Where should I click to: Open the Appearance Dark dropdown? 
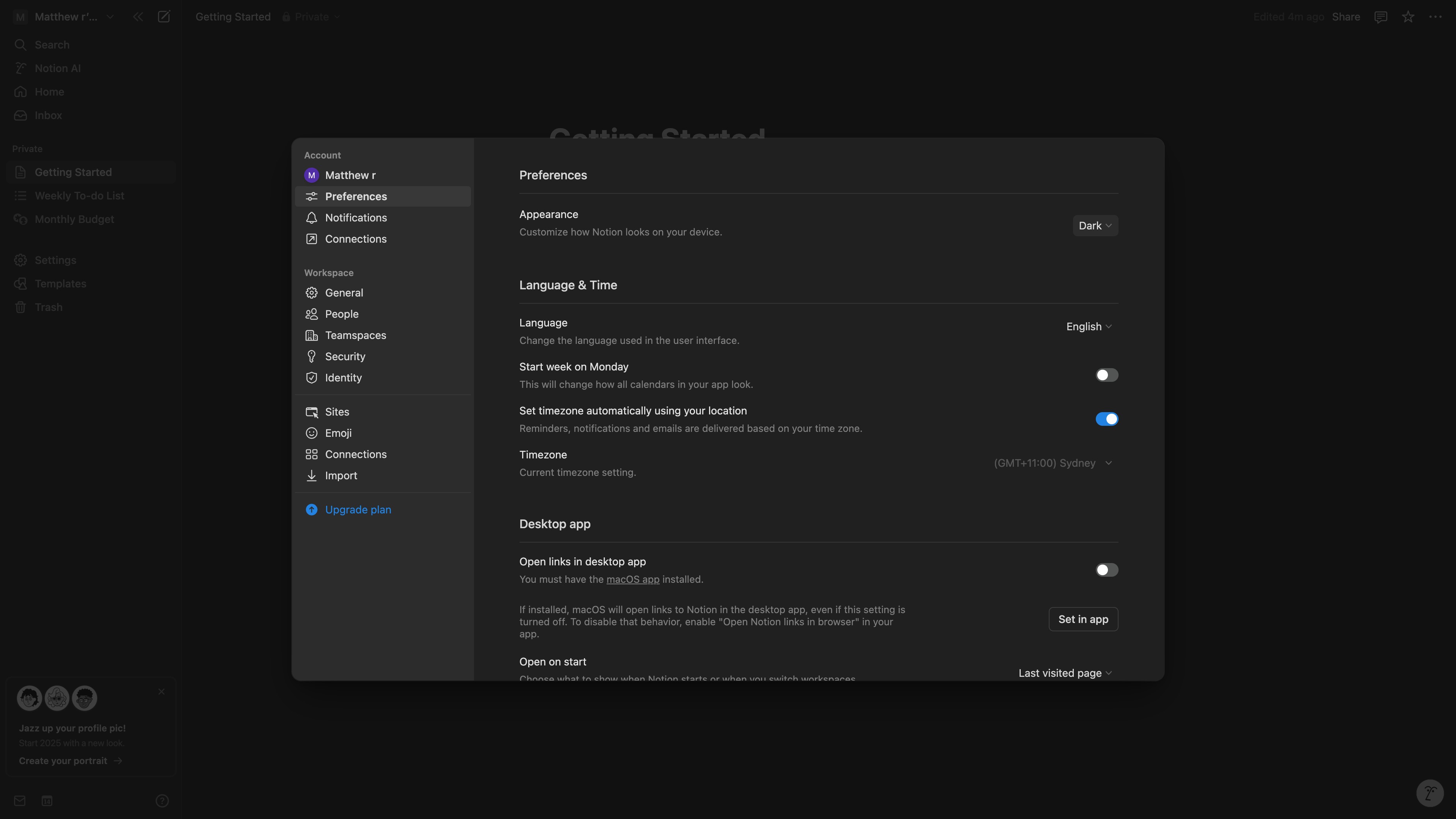pos(1095,226)
